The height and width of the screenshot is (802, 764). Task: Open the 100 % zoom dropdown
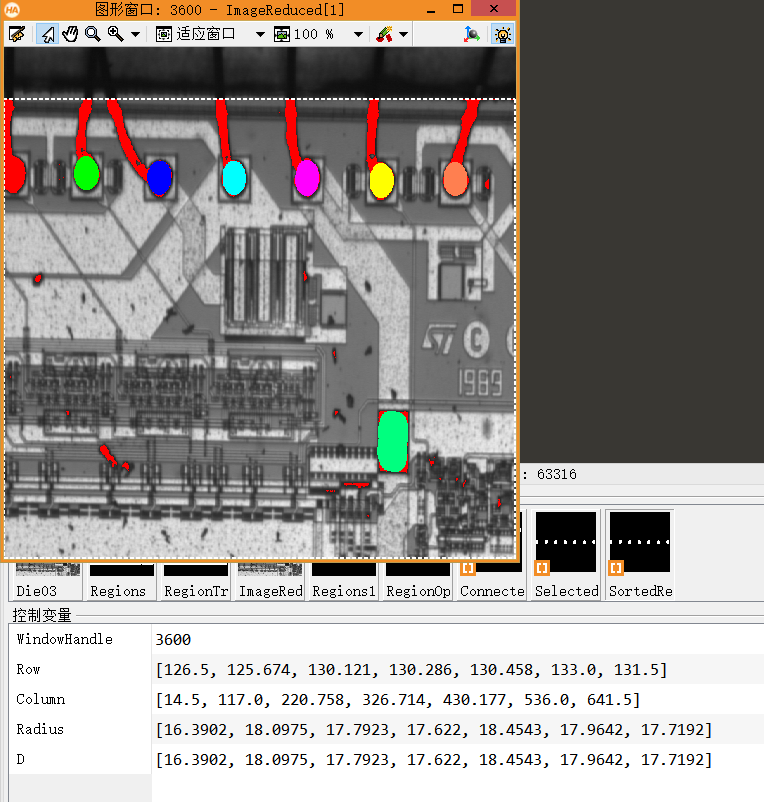click(358, 35)
